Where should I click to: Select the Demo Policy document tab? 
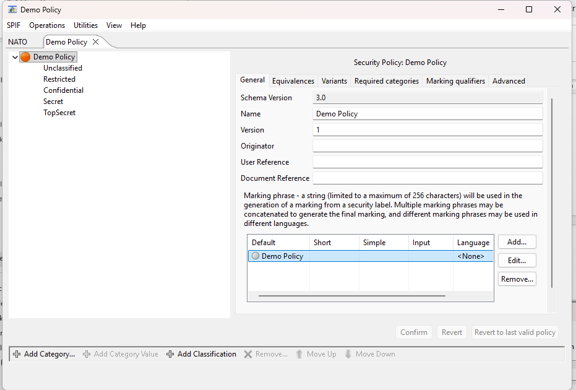click(x=66, y=42)
